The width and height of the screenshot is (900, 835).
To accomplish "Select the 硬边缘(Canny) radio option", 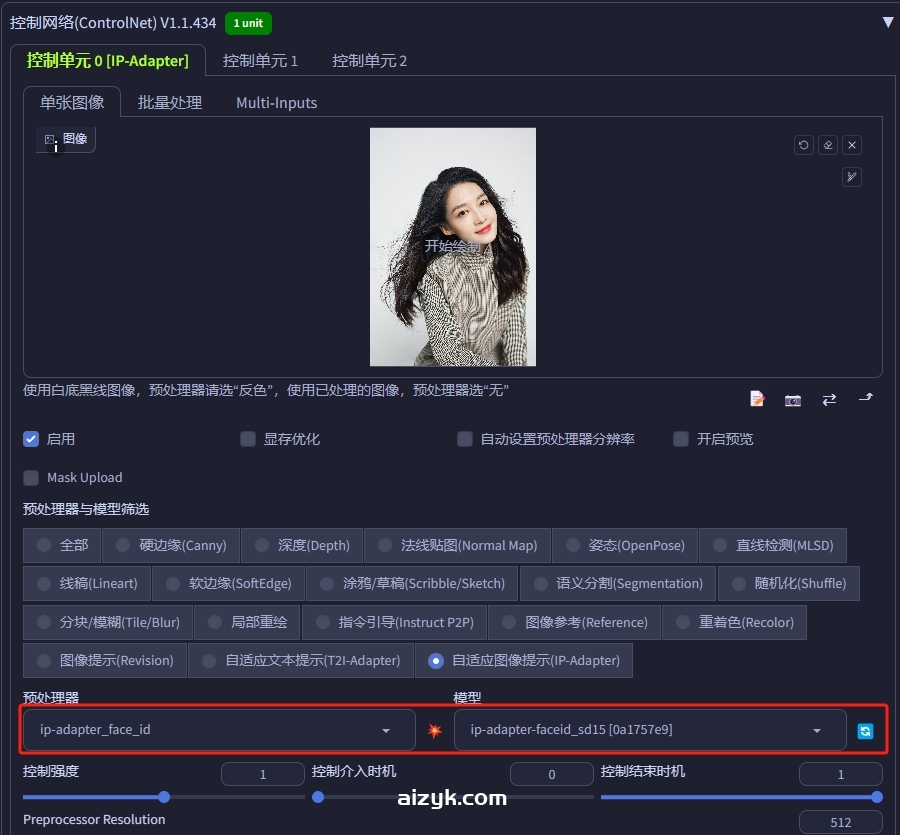I will click(x=123, y=545).
